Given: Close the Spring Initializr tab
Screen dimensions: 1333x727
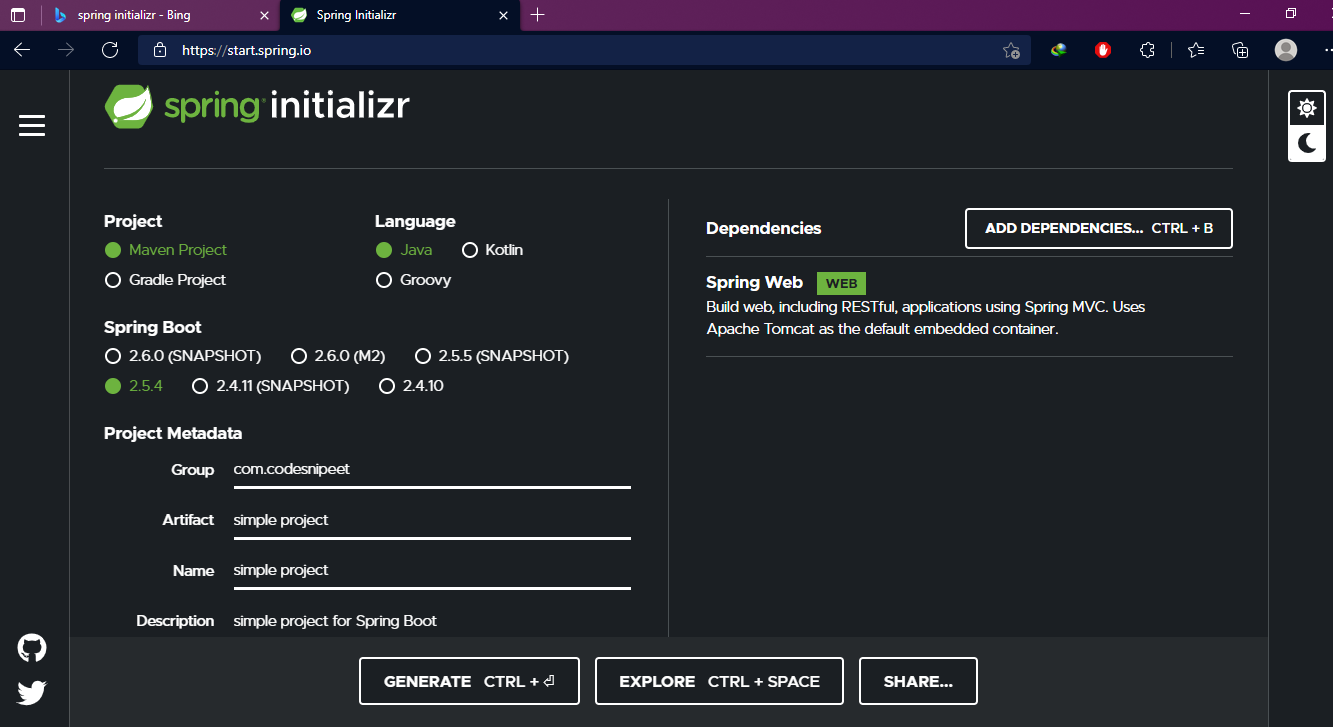Looking at the screenshot, I should tap(504, 15).
